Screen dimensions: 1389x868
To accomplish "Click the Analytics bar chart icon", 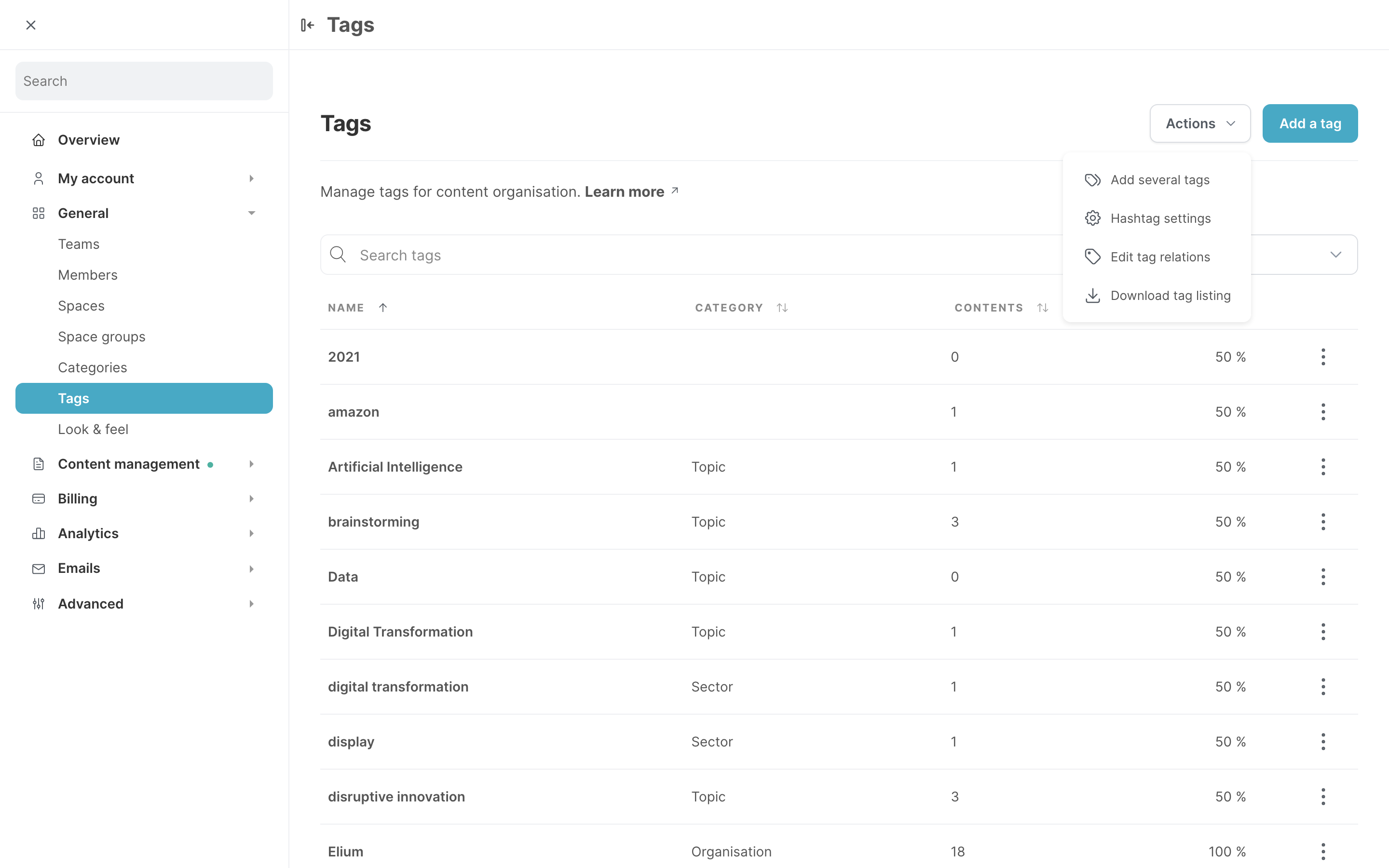I will click(x=39, y=533).
